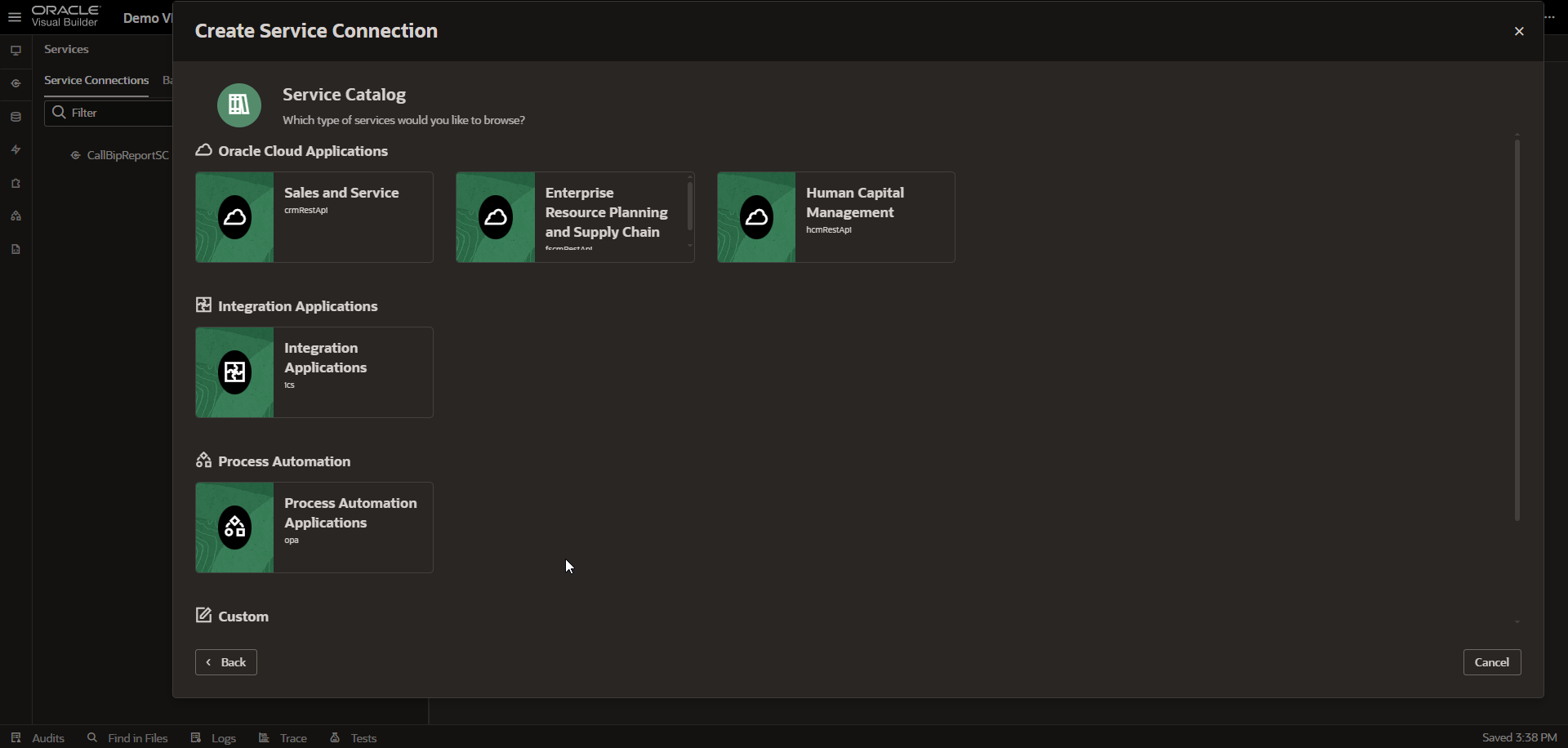Choose the Human Capital Management card

pos(836,217)
